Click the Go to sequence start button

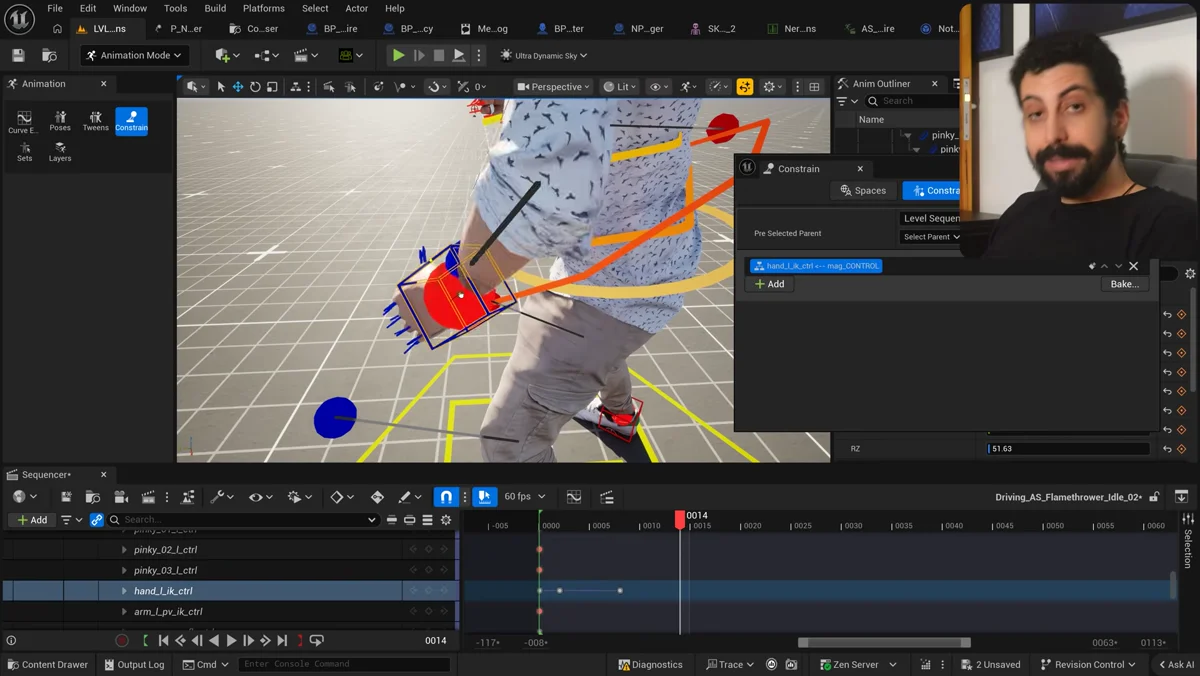click(x=163, y=640)
